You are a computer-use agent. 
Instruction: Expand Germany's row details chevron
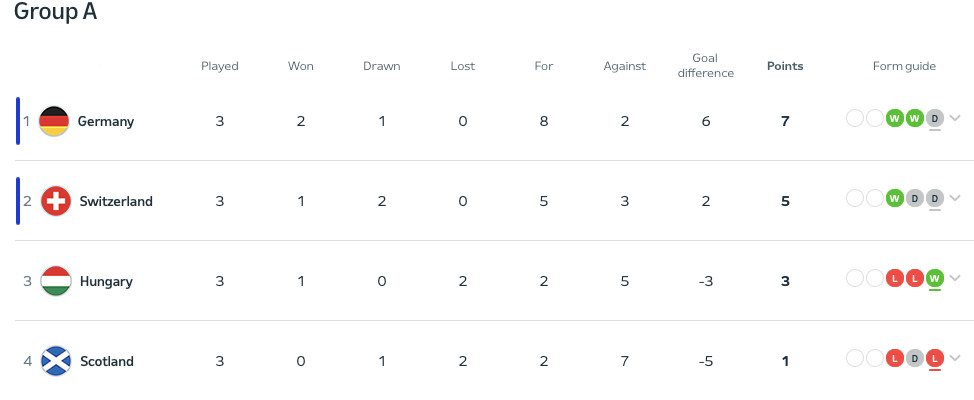[x=955, y=119]
